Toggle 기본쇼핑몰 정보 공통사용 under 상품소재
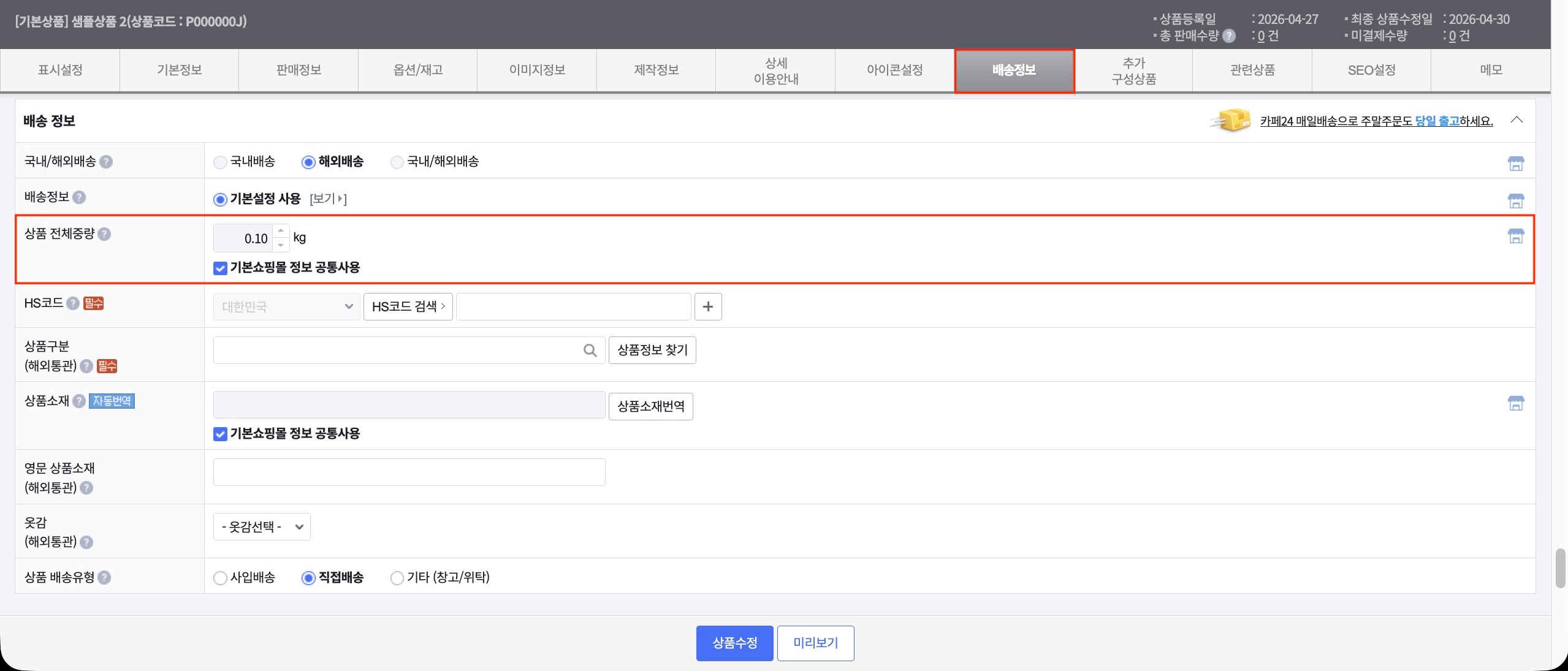This screenshot has width=1568, height=671. pos(220,434)
